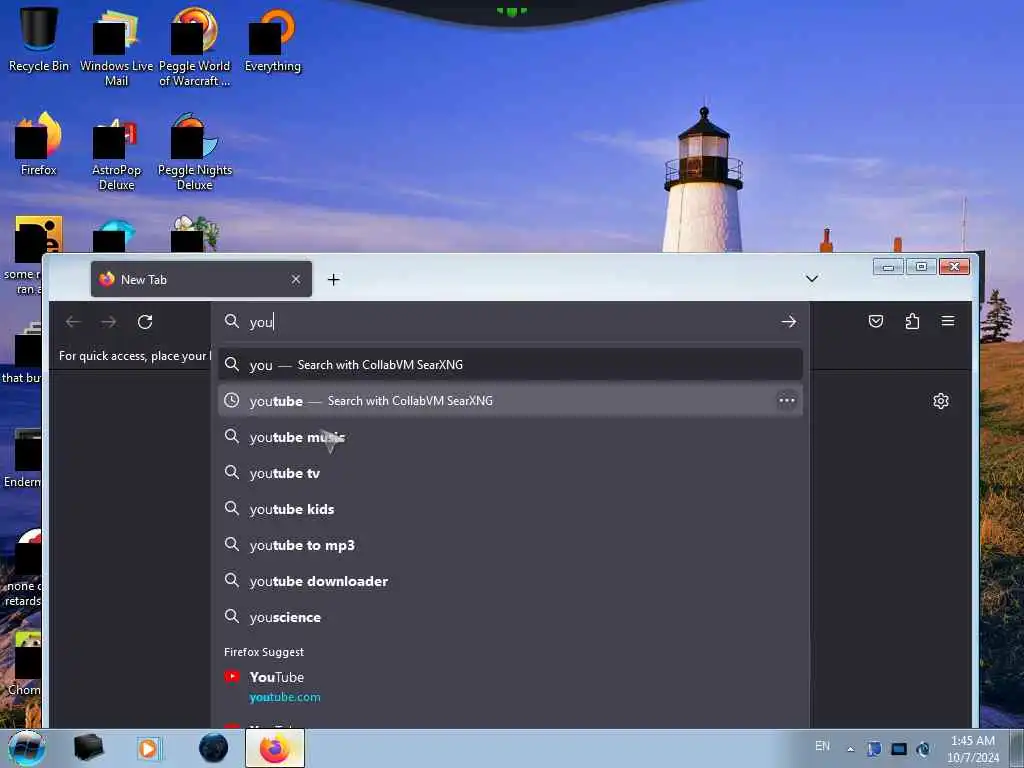Image resolution: width=1024 pixels, height=768 pixels.
Task: Choose the 'youtube' history suggestion
Action: (510, 401)
